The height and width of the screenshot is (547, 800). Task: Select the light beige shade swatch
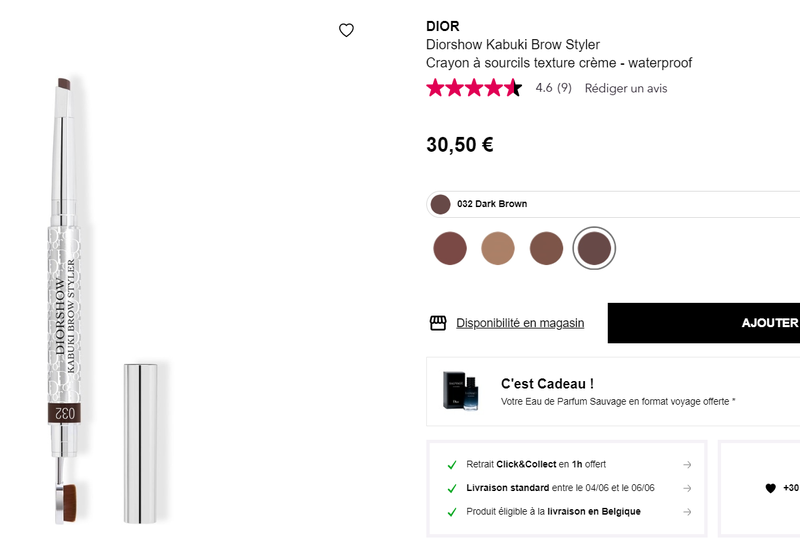coord(498,248)
